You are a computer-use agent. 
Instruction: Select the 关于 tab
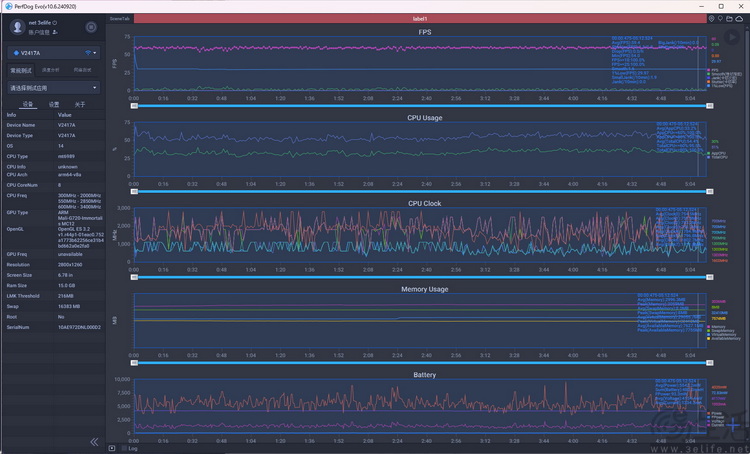click(80, 104)
